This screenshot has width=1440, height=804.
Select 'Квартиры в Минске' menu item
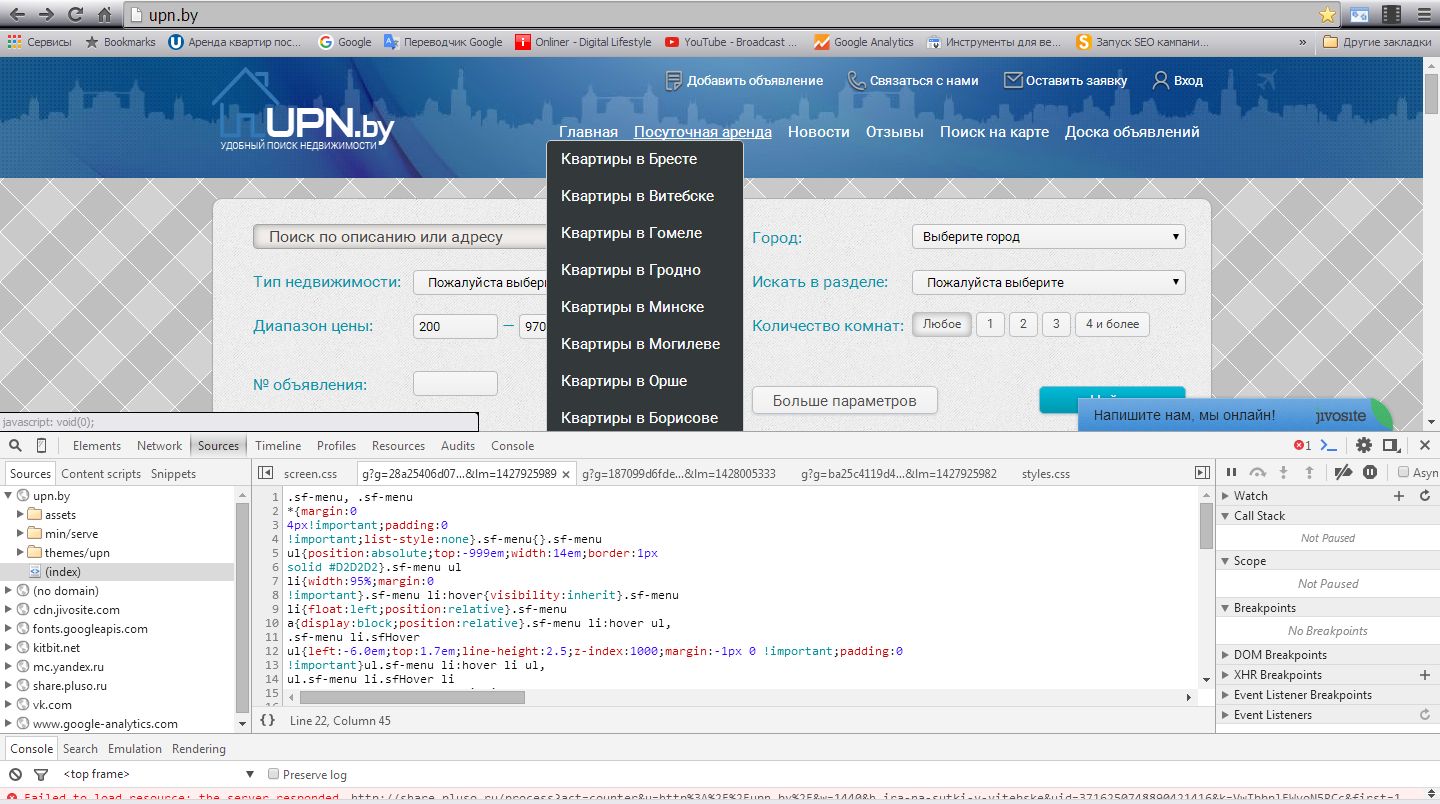click(x=632, y=307)
